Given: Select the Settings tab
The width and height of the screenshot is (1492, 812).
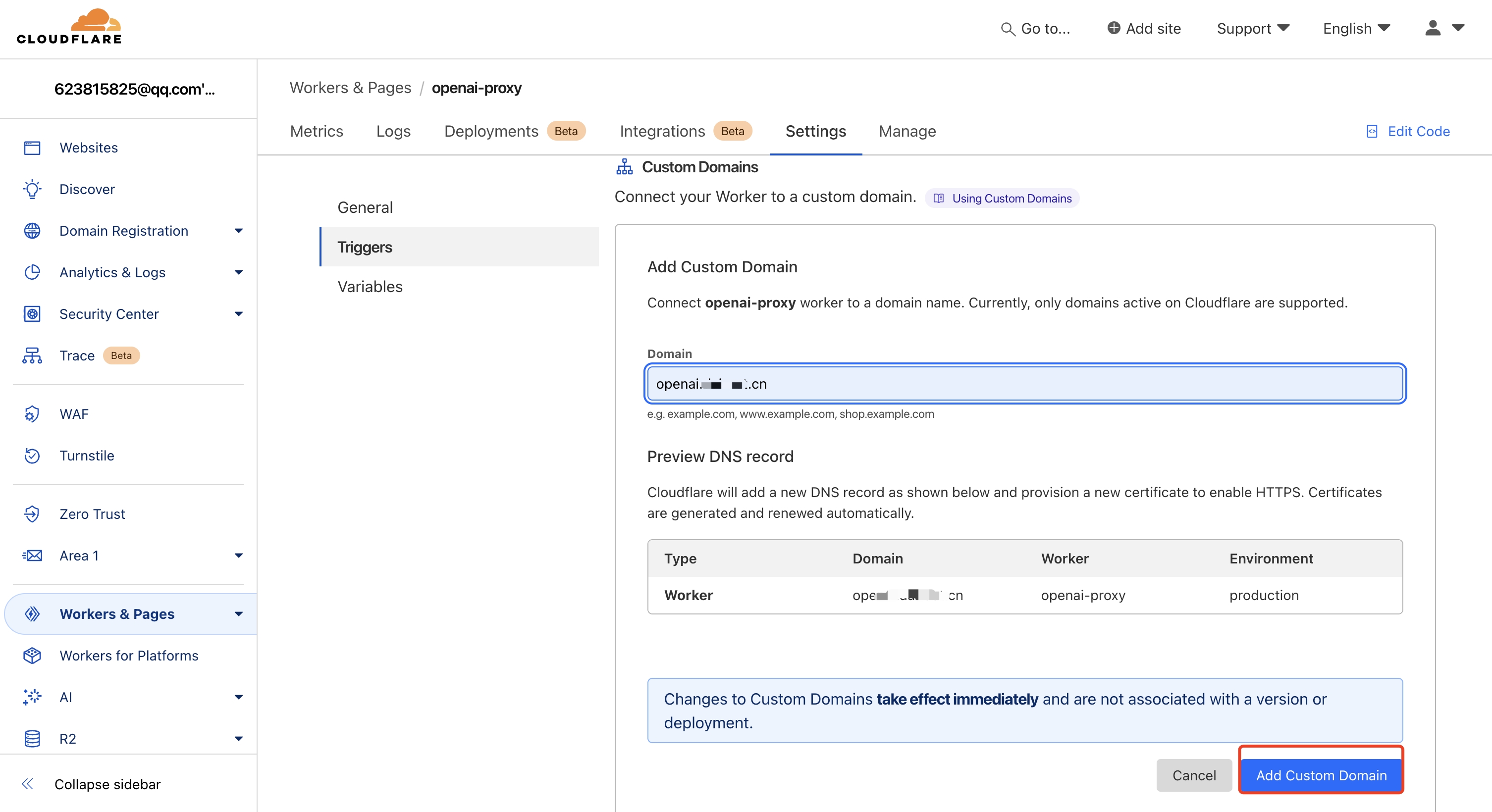Looking at the screenshot, I should coord(815,131).
